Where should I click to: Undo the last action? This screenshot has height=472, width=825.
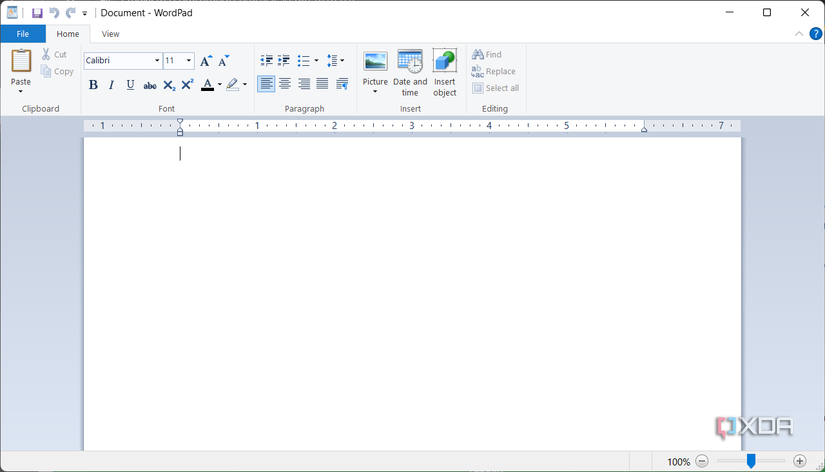[x=54, y=13]
